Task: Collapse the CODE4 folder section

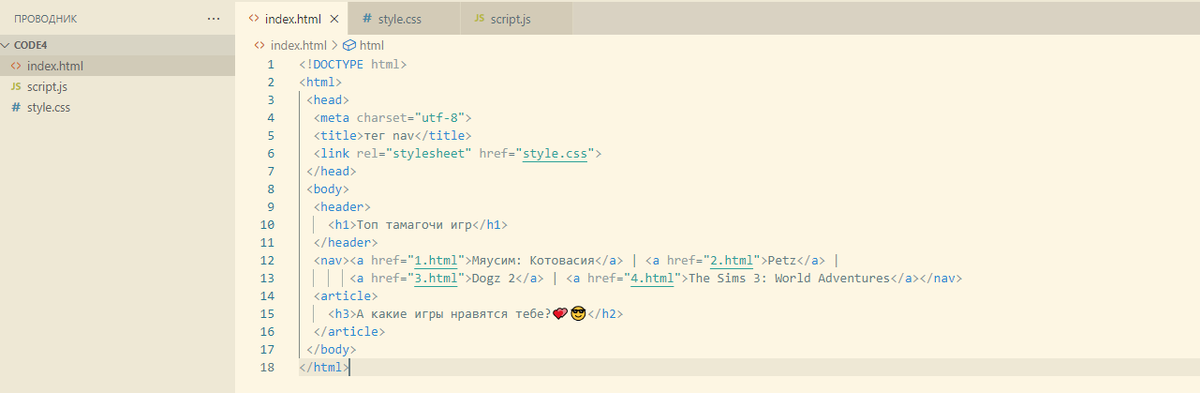Action: [117, 45]
